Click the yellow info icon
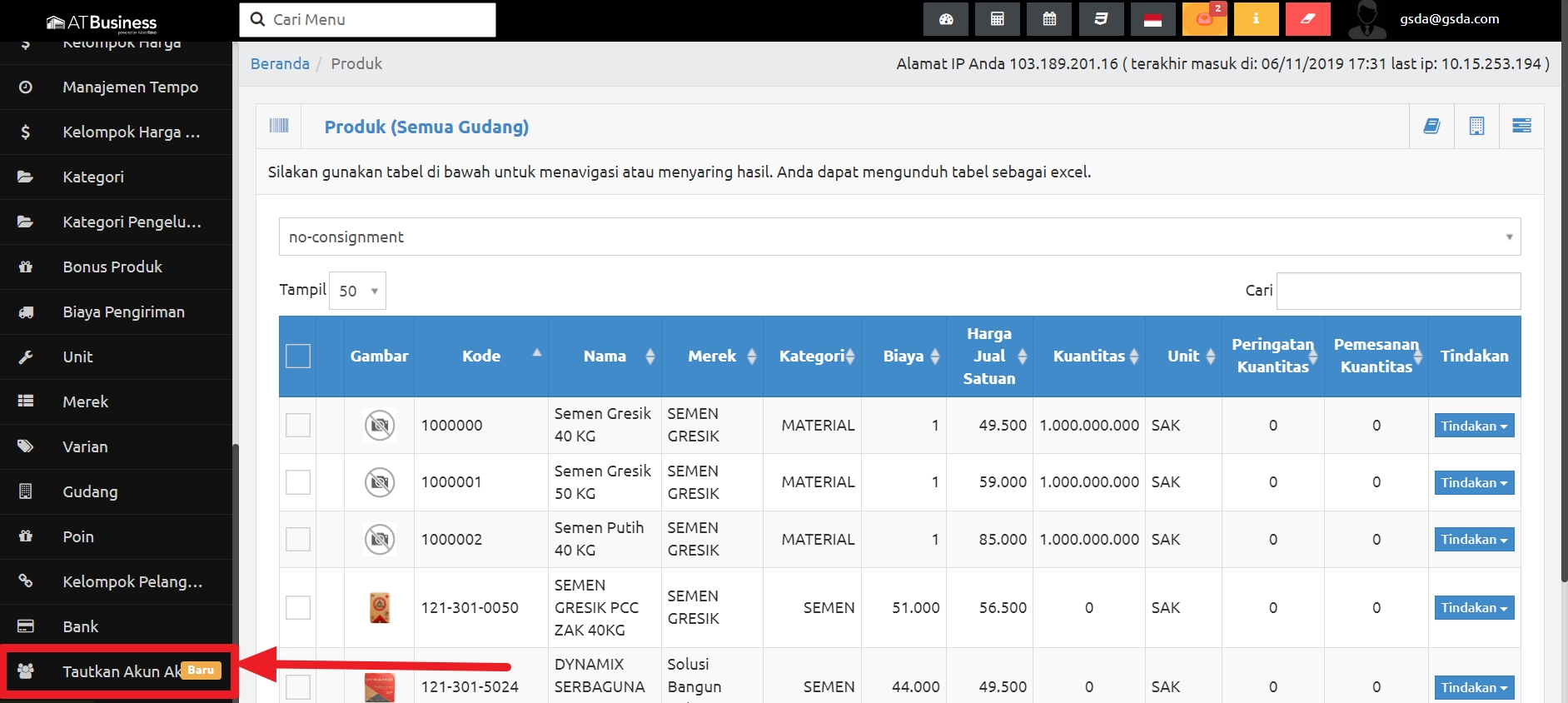 coord(1256,19)
